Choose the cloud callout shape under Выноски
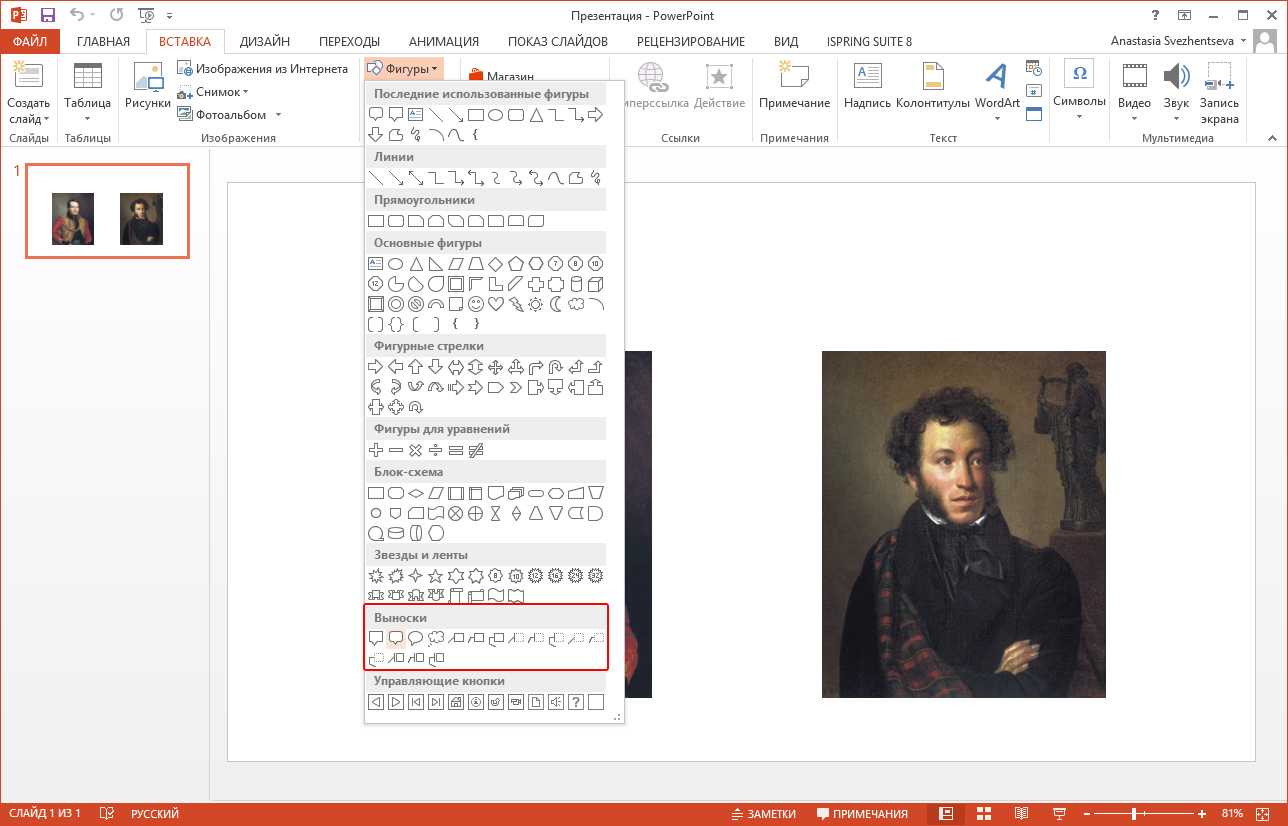1288x826 pixels. 436,638
